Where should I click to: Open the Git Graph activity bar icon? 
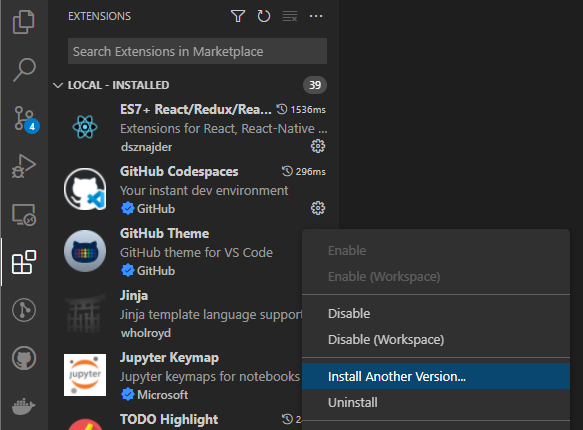[x=24, y=310]
